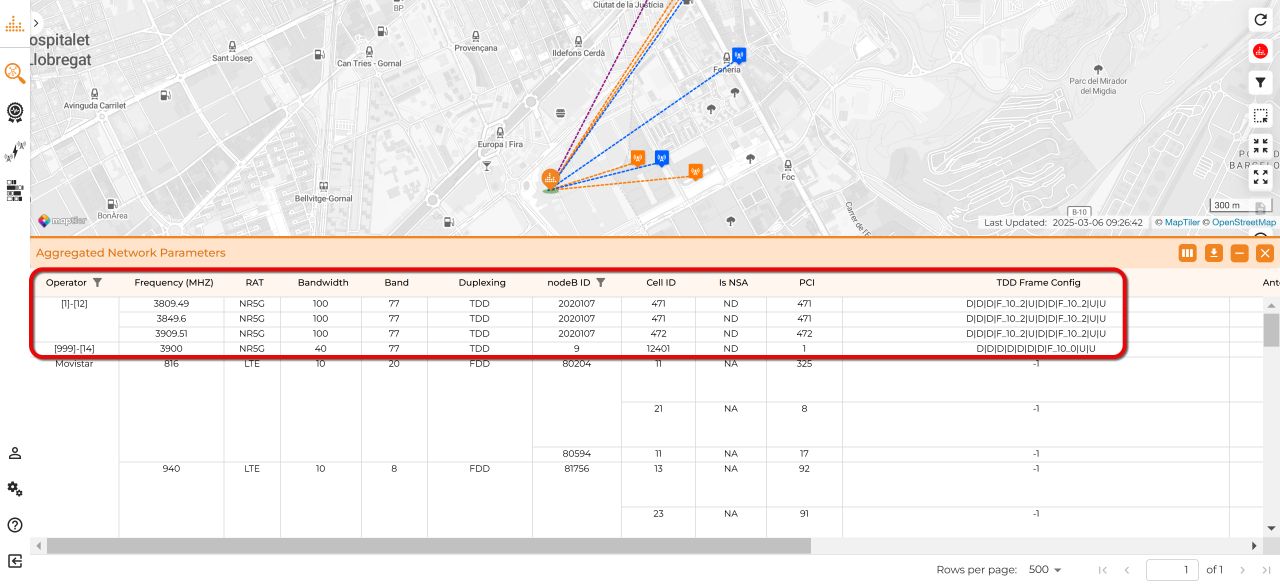The height and width of the screenshot is (585, 1280).
Task: Click the TDD Frame Config column header
Action: (x=1037, y=283)
